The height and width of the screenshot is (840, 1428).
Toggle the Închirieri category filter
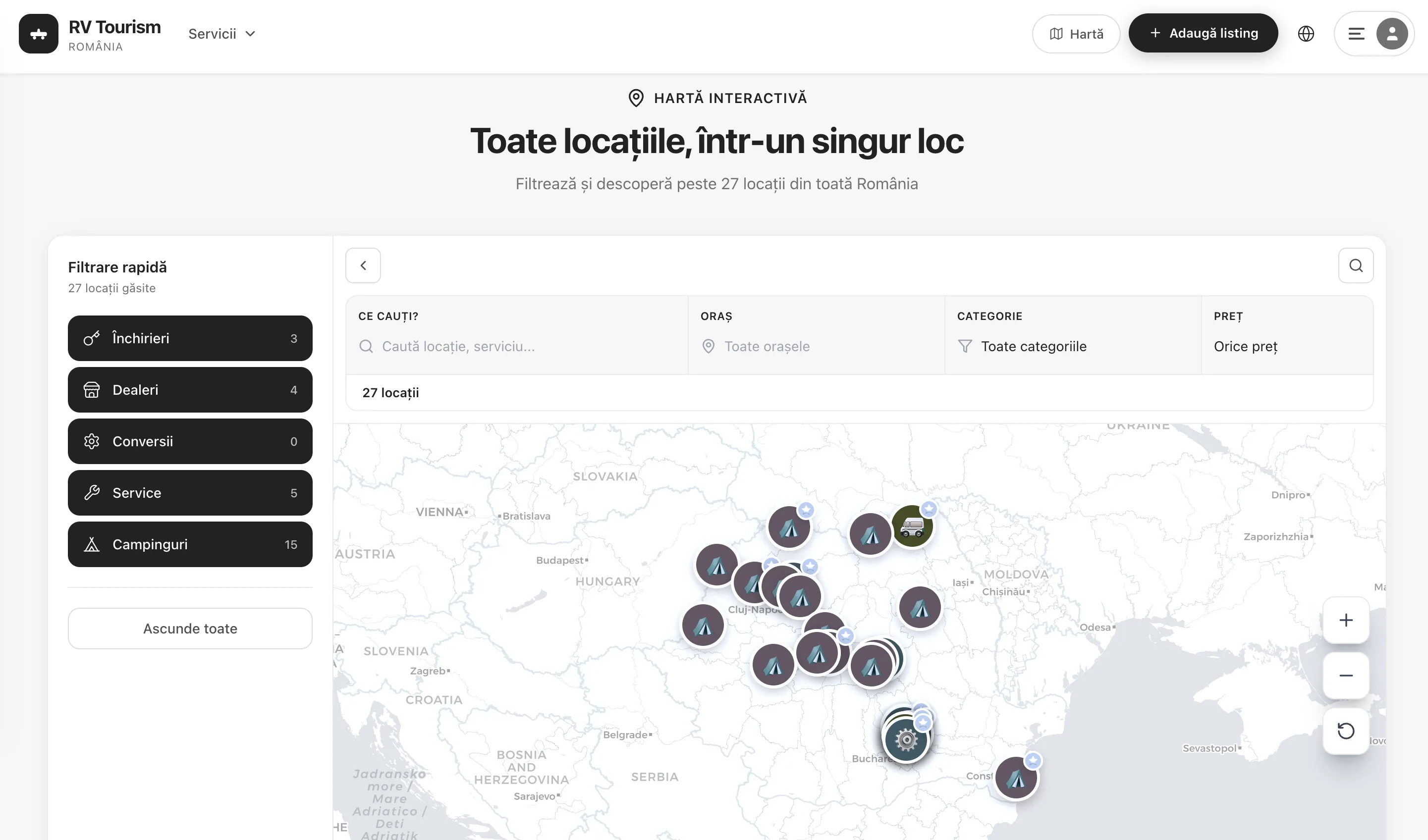190,338
